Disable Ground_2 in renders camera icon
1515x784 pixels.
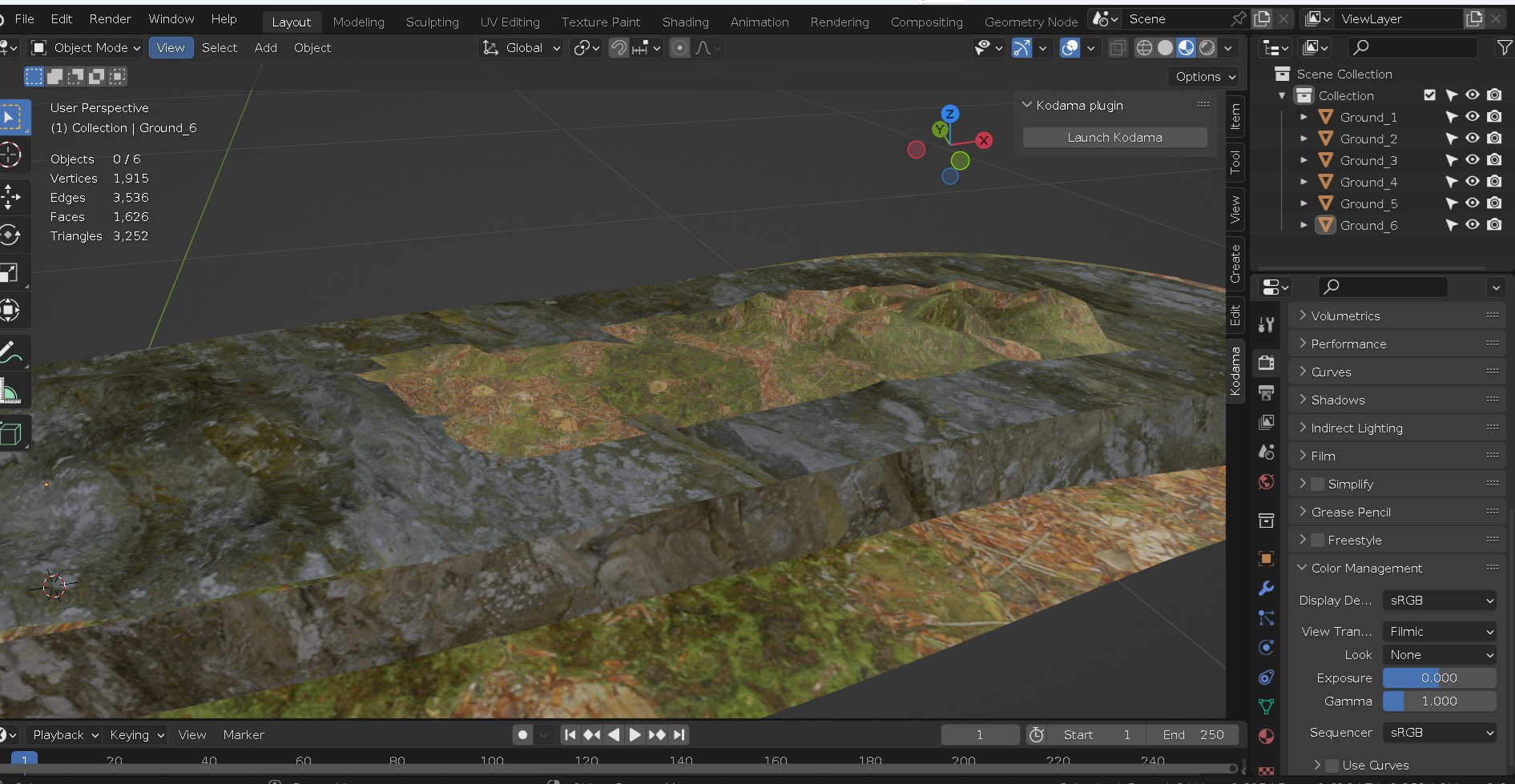point(1494,139)
